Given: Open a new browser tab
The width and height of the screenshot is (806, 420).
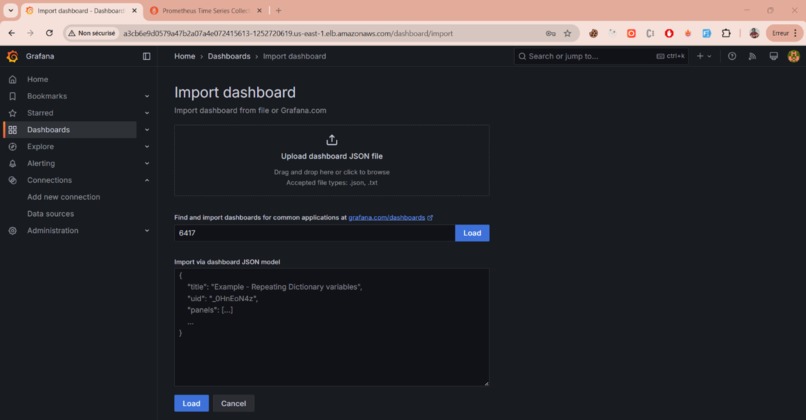Looking at the screenshot, I should (278, 10).
